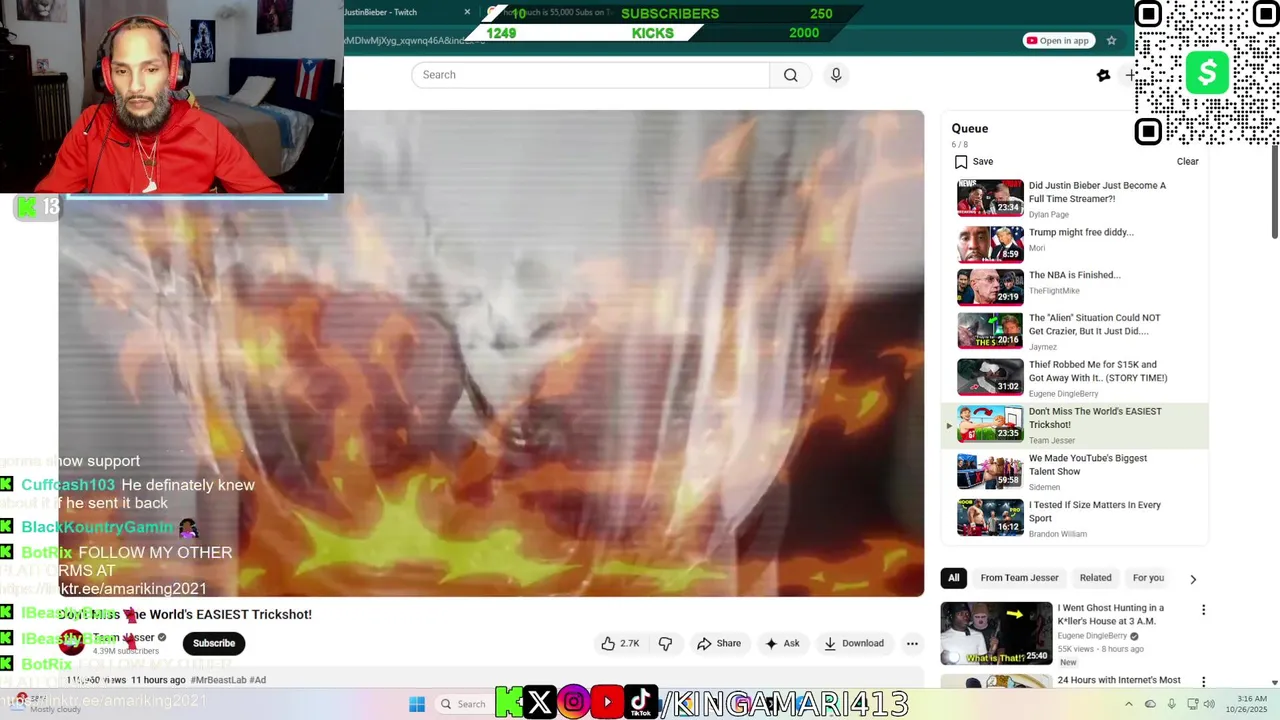Viewport: 1280px width, 720px height.
Task: Click the Share button under the video
Action: point(719,643)
